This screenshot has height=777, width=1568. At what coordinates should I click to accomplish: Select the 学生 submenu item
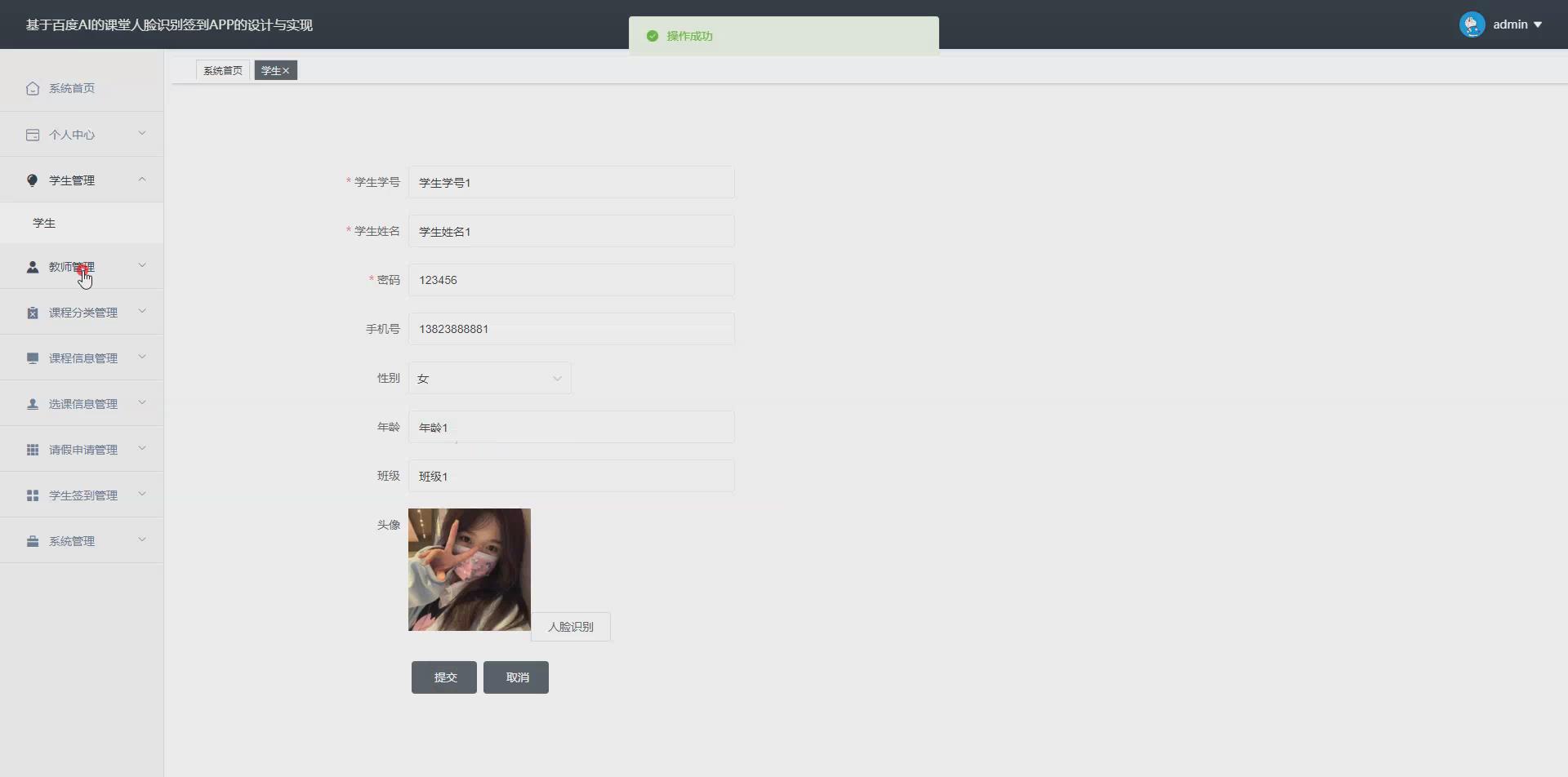pyautogui.click(x=44, y=223)
